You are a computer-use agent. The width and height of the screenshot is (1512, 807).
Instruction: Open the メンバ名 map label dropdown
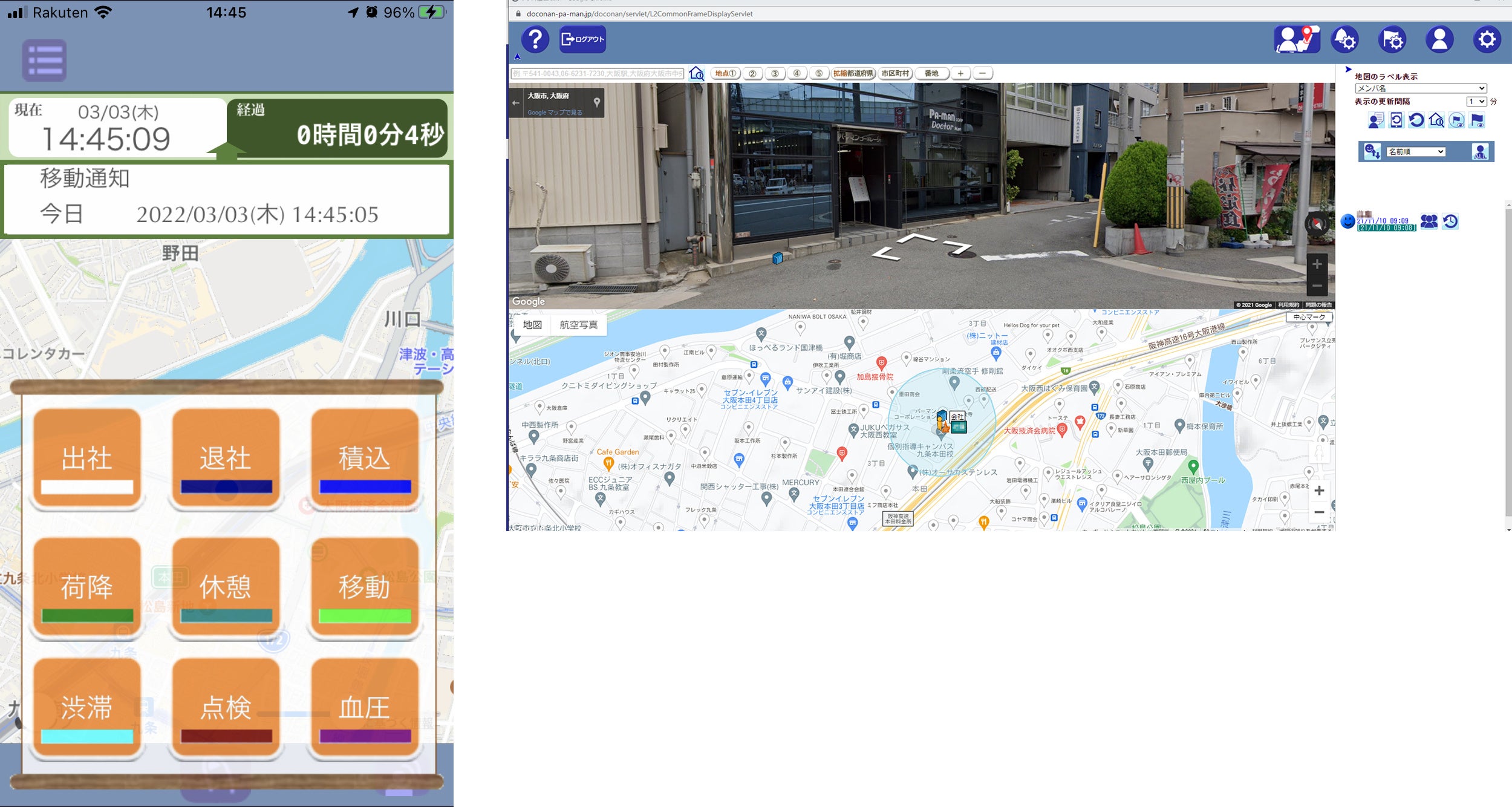click(1420, 88)
